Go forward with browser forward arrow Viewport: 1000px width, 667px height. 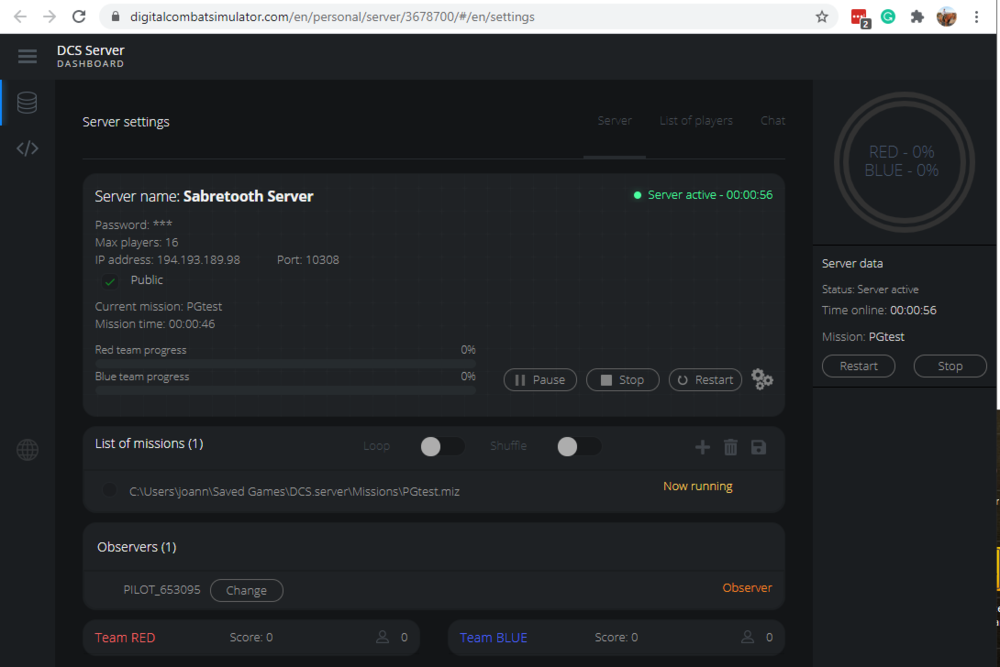click(x=49, y=17)
